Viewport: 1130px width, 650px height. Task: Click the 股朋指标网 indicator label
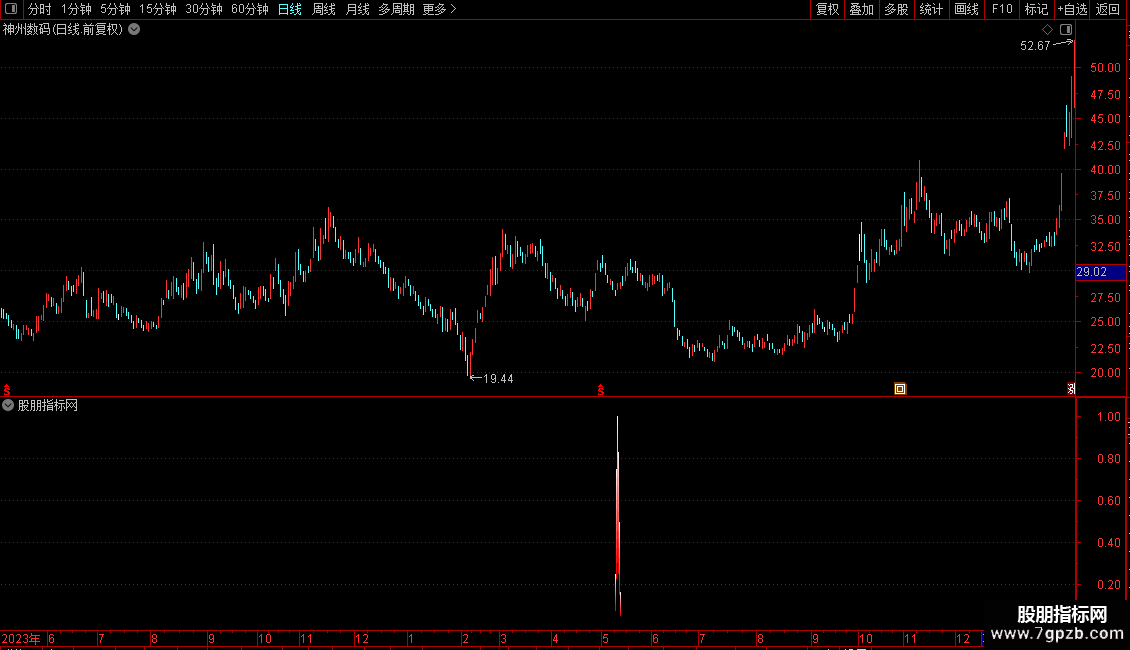pos(48,406)
